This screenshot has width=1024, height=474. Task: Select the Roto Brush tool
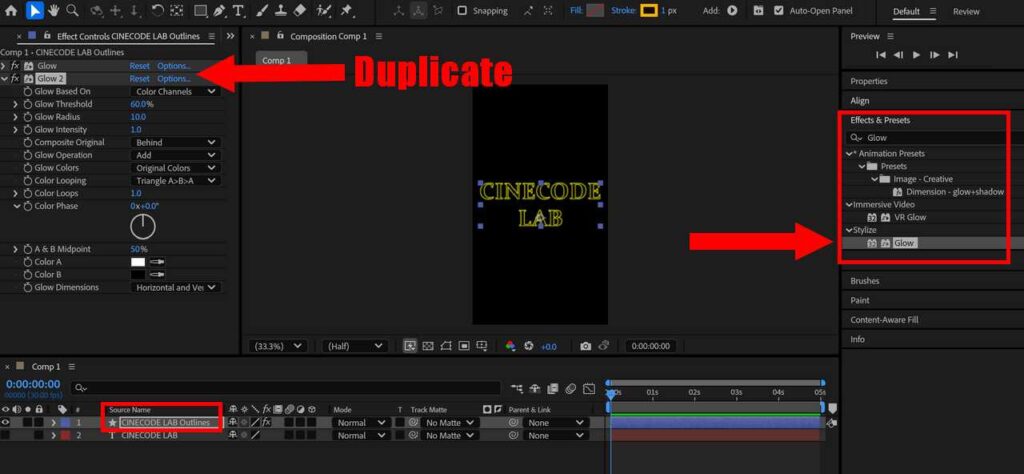click(x=323, y=10)
